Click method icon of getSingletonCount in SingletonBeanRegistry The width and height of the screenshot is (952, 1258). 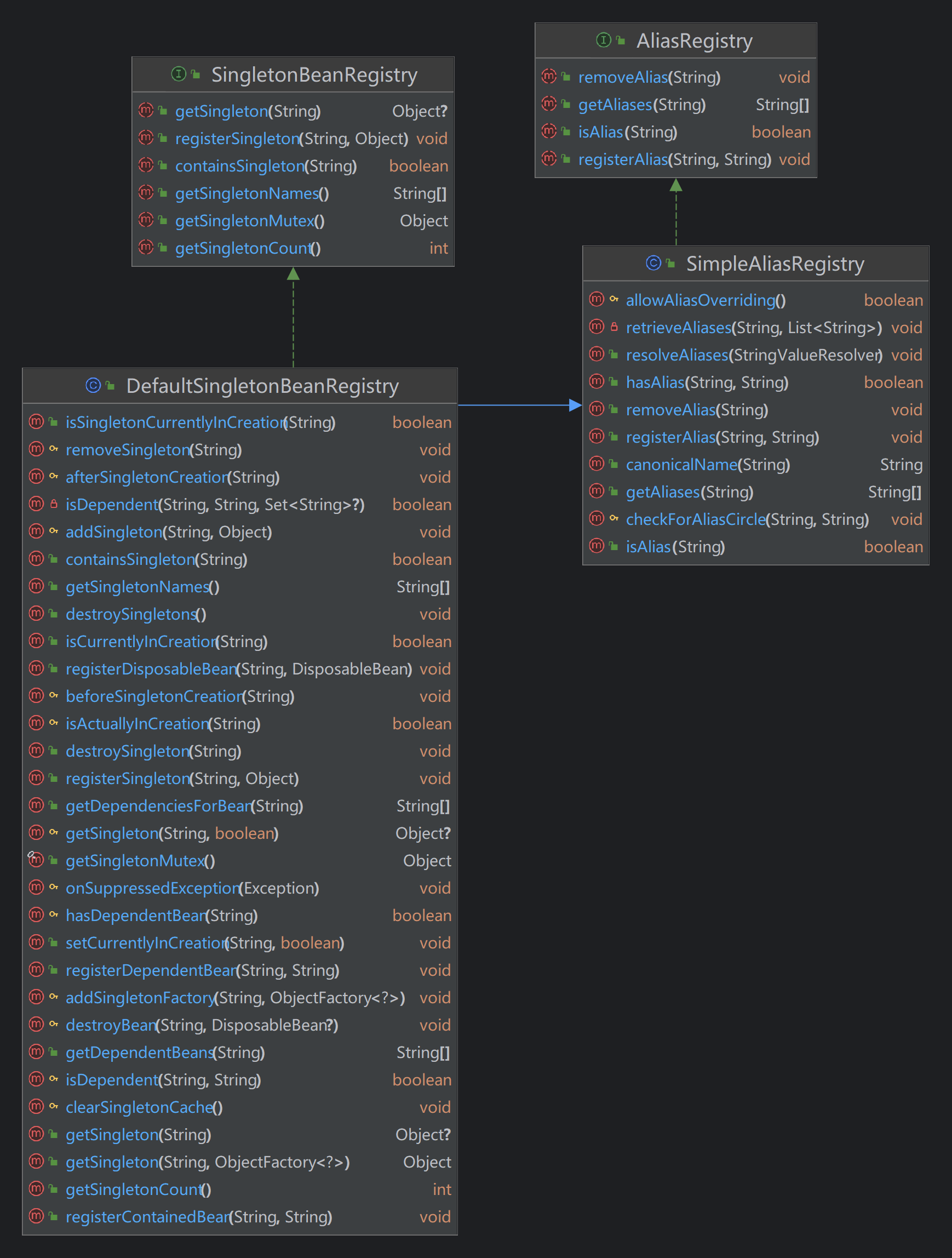click(146, 247)
